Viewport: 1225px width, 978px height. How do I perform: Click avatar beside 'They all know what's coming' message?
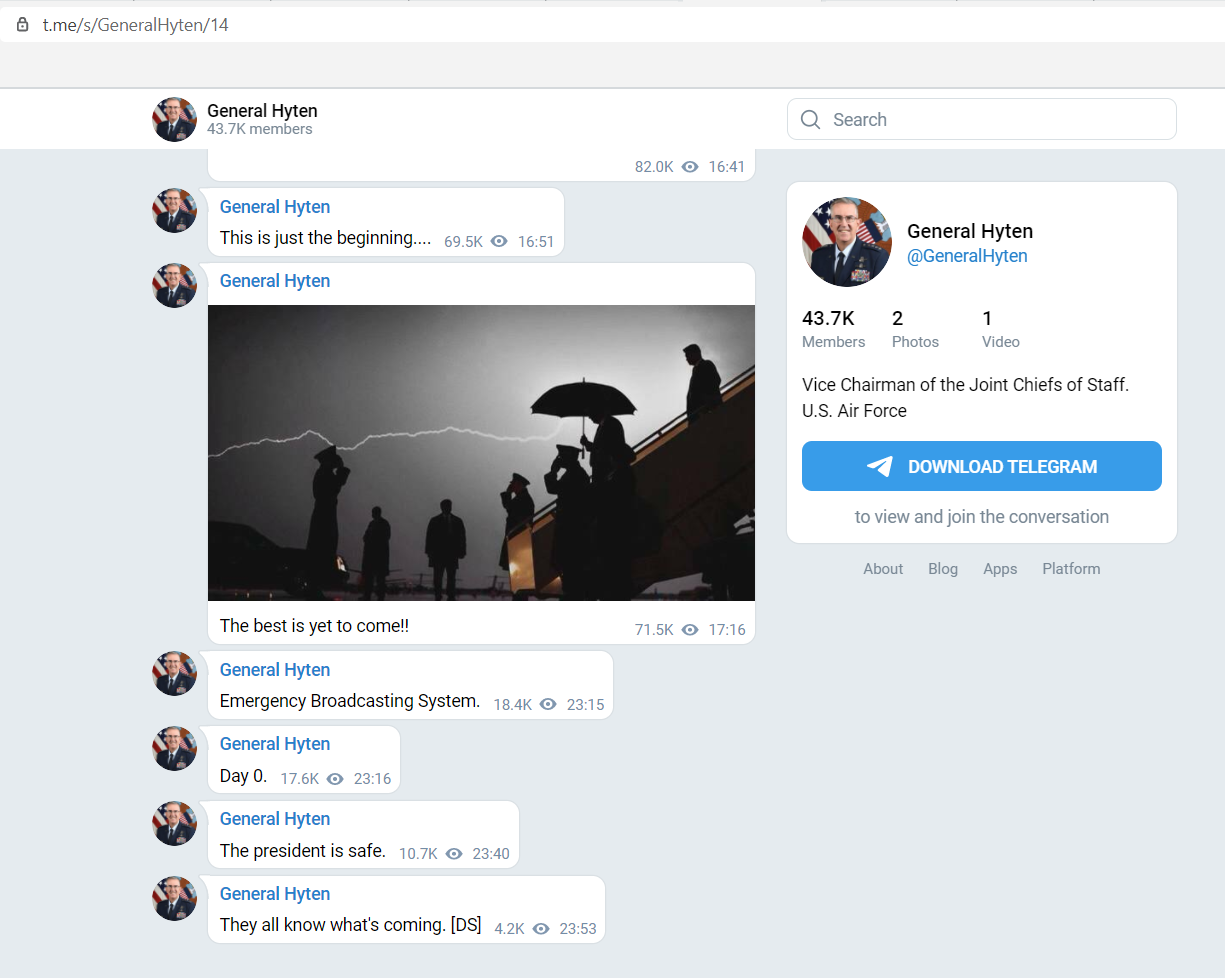click(174, 898)
